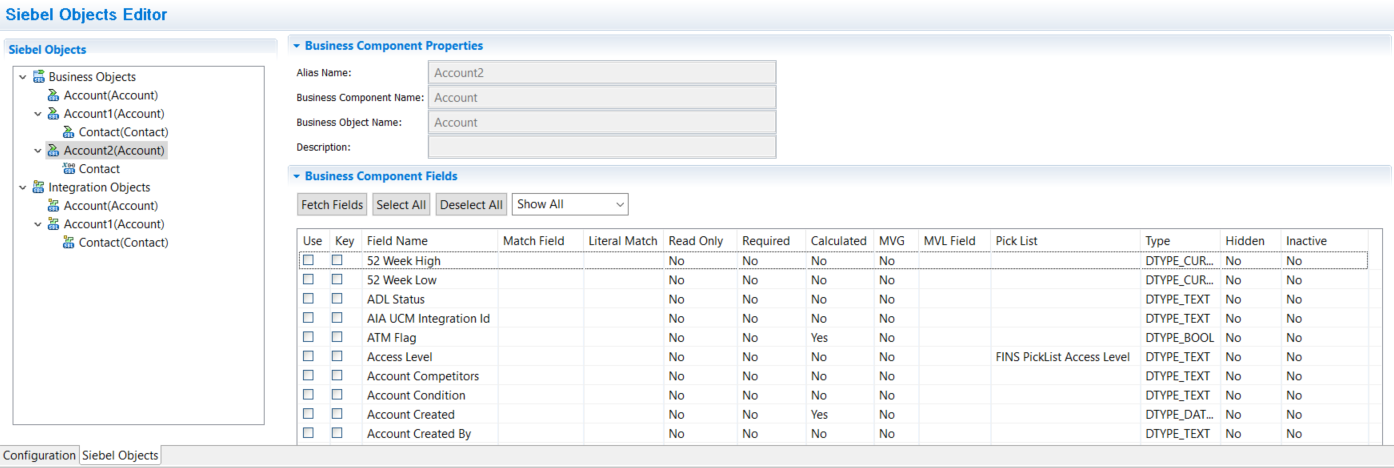This screenshot has width=1394, height=468.
Task: Check the Use box for Account Competitors
Action: point(309,376)
